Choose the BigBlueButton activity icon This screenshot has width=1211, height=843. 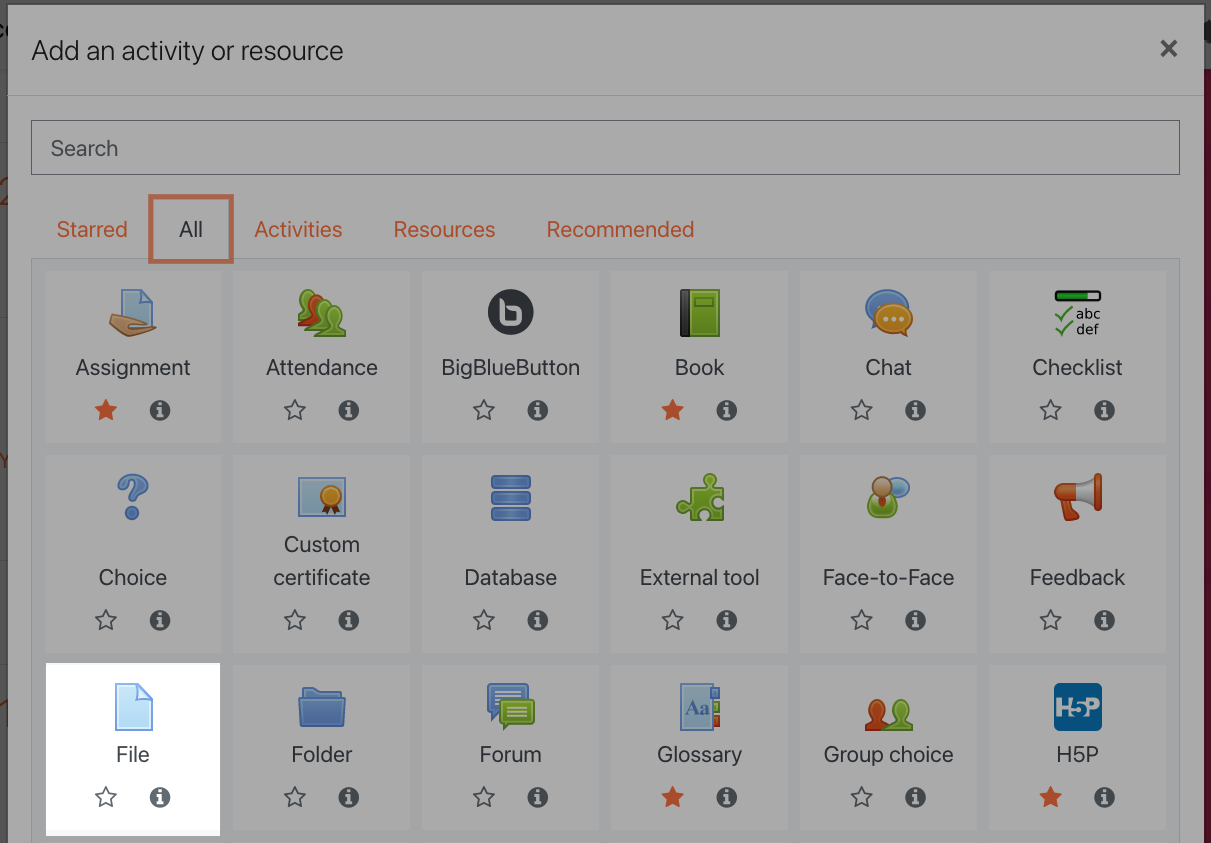[x=511, y=313]
